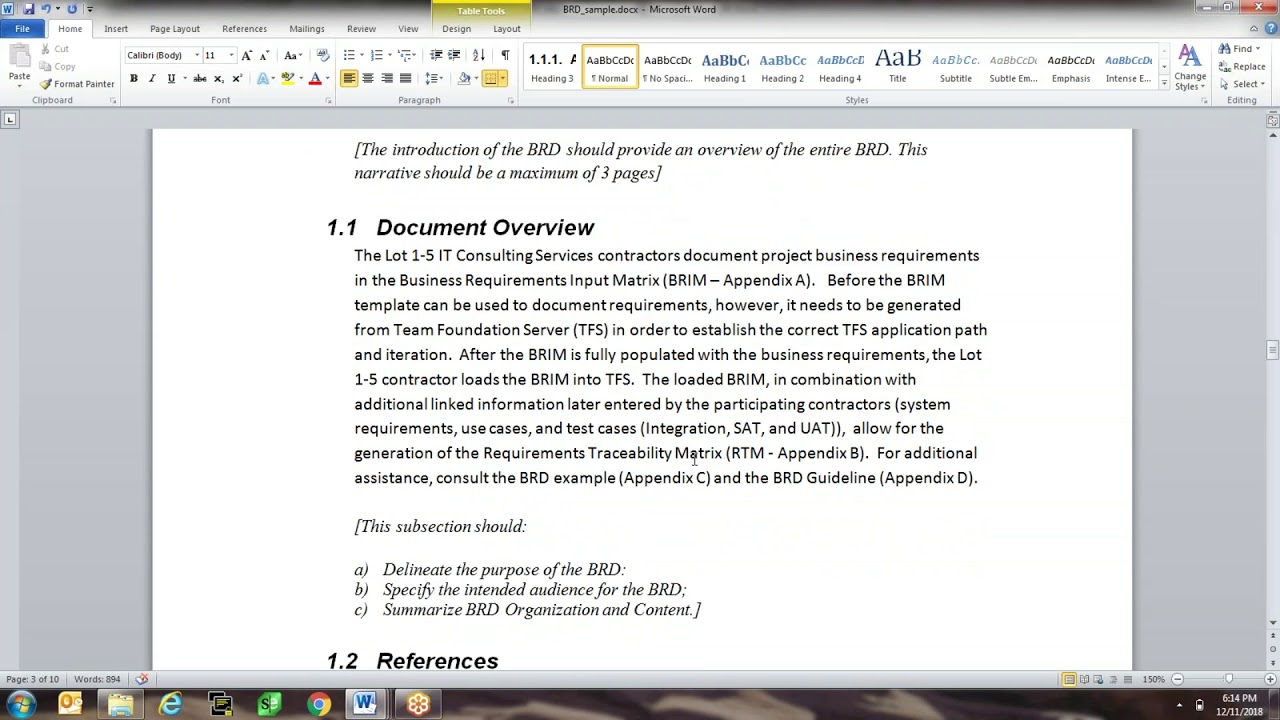Apply No Spacing style
The image size is (1280, 720).
click(667, 67)
